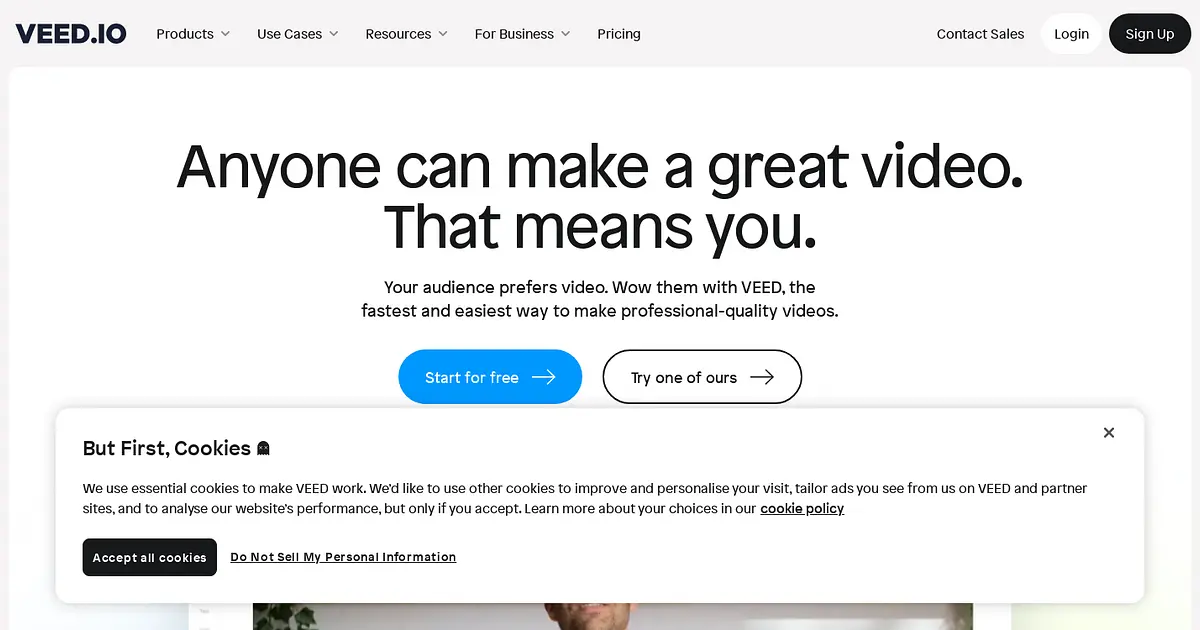
Task: Click the Contact Sales link
Action: point(980,34)
